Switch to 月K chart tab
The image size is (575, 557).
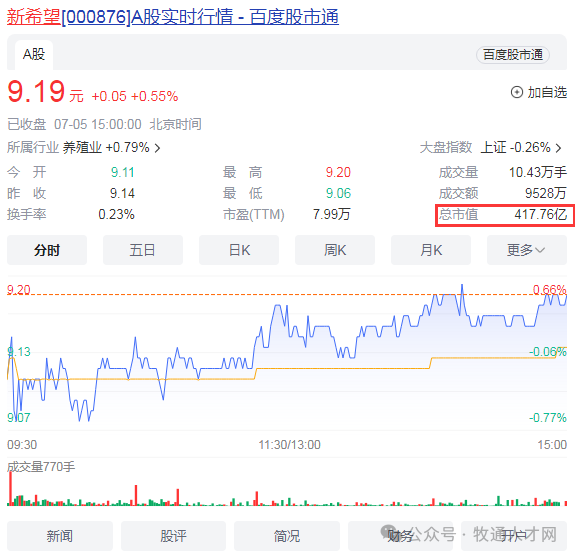point(431,250)
